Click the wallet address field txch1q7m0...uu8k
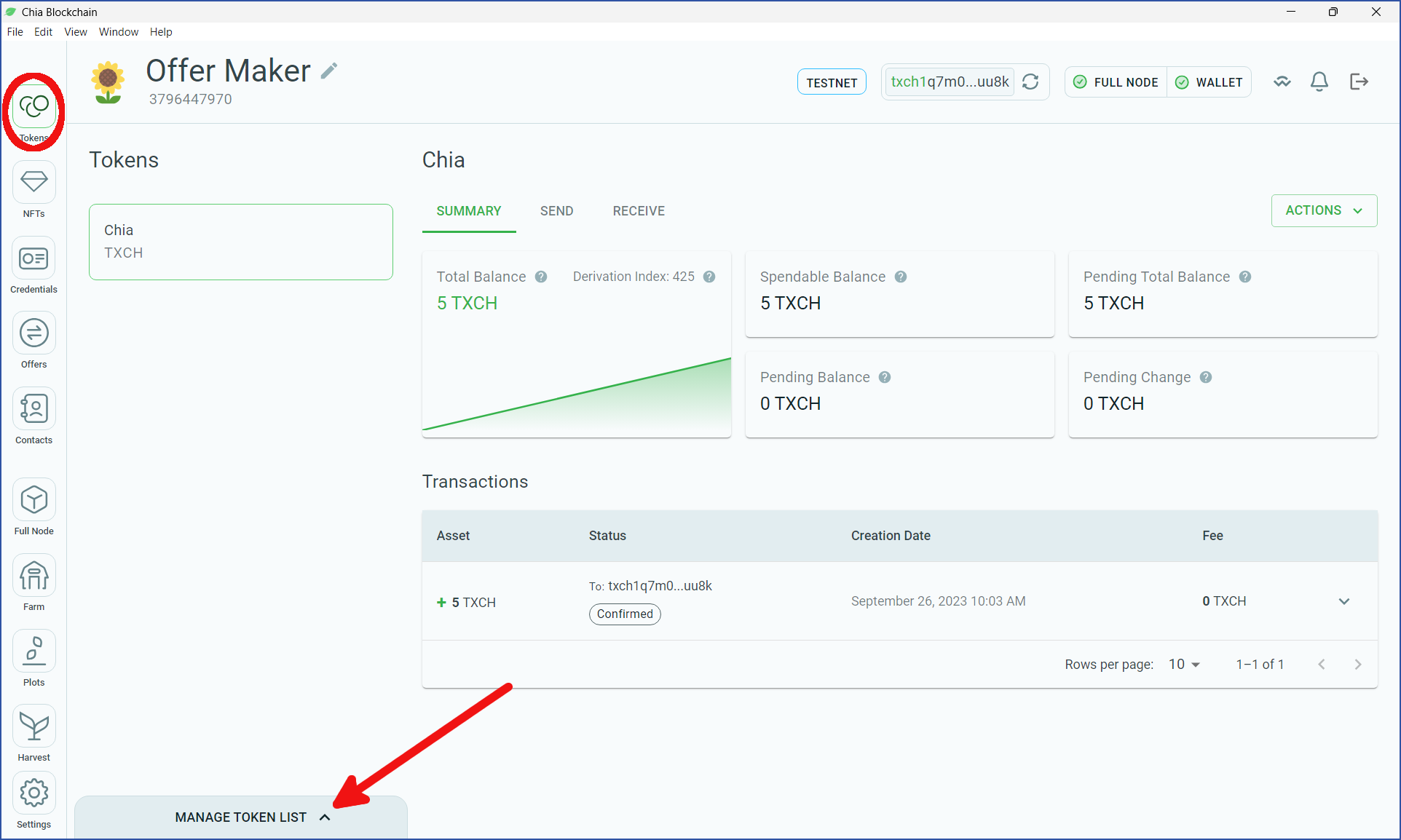This screenshot has width=1401, height=840. click(x=950, y=82)
